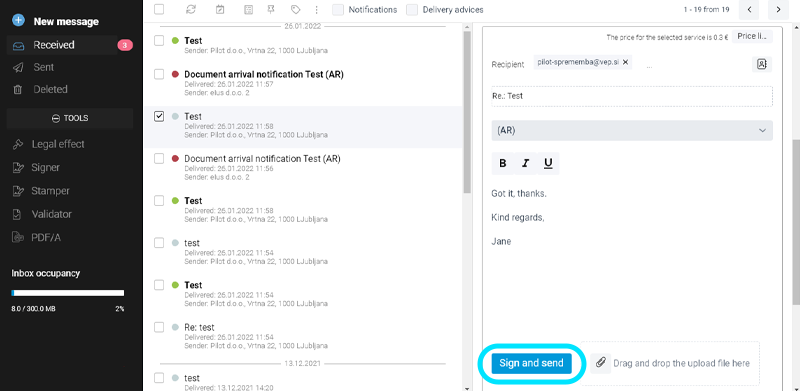
Task: Check the lowercase test message delivered 11:54
Action: coord(159,242)
